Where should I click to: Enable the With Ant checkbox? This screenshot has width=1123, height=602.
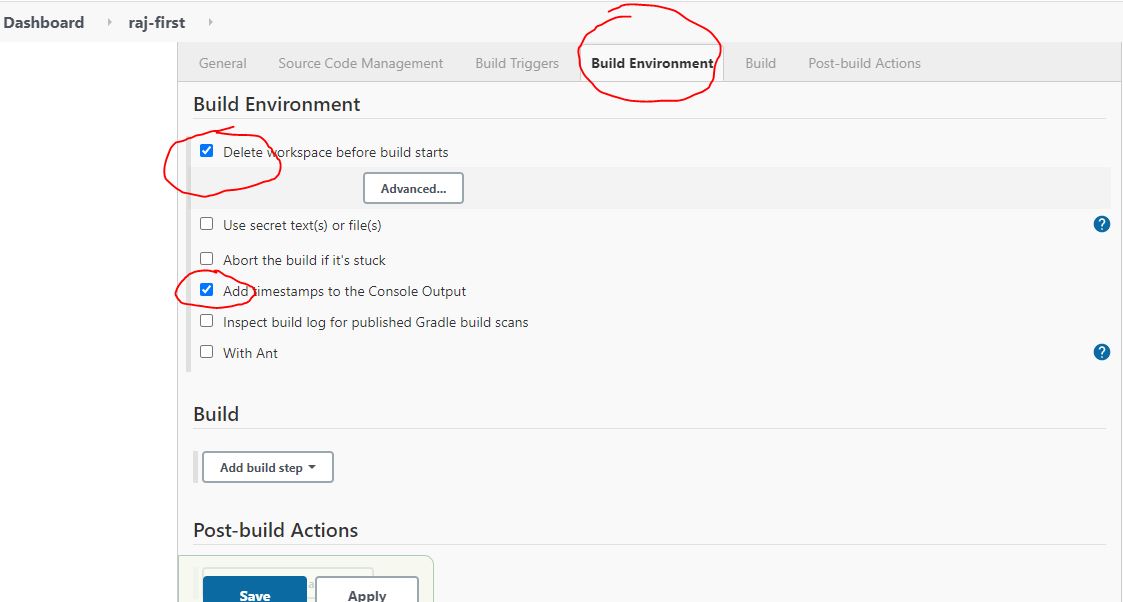point(207,352)
